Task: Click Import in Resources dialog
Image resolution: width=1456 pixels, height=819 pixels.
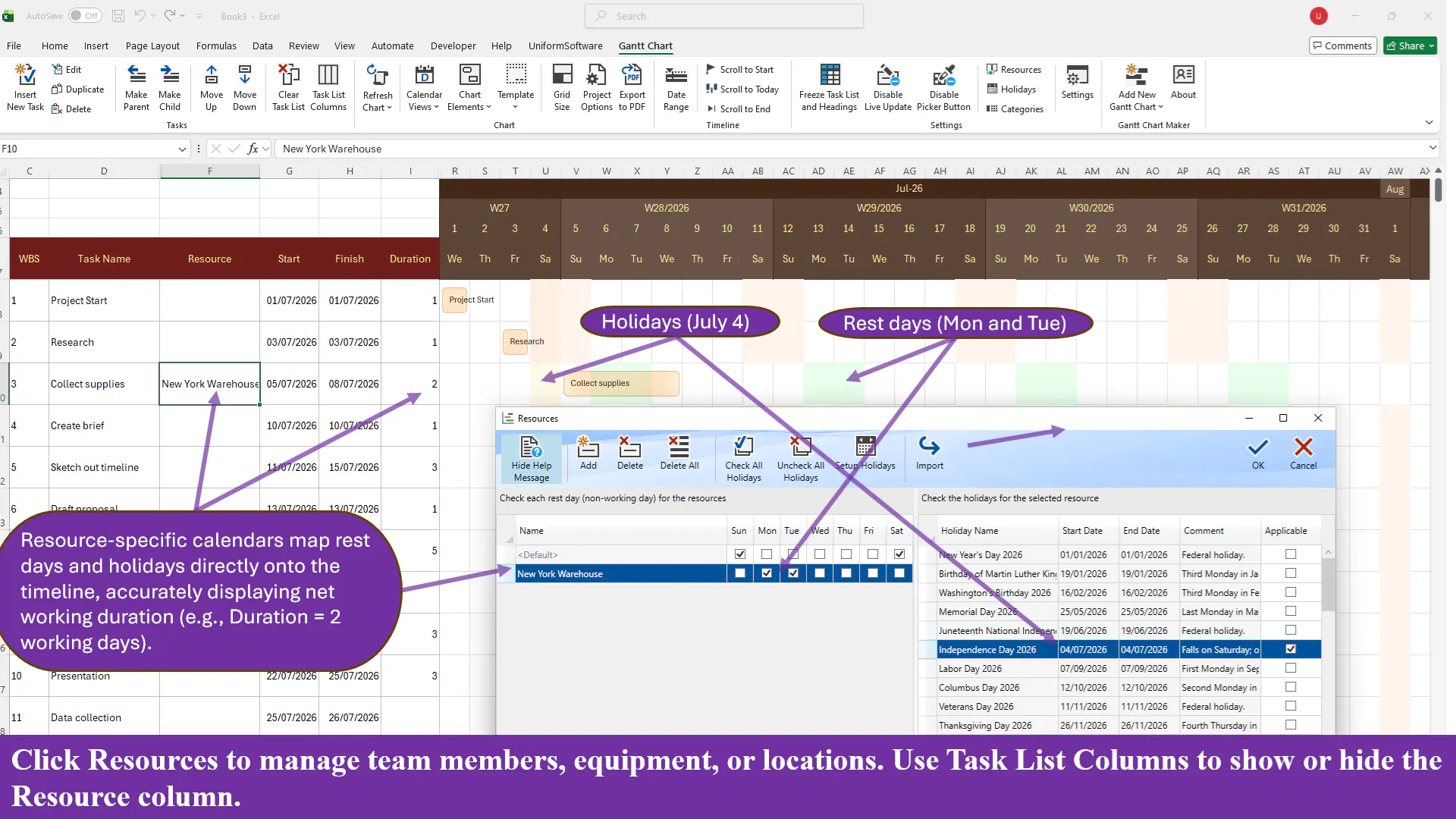Action: 929,453
